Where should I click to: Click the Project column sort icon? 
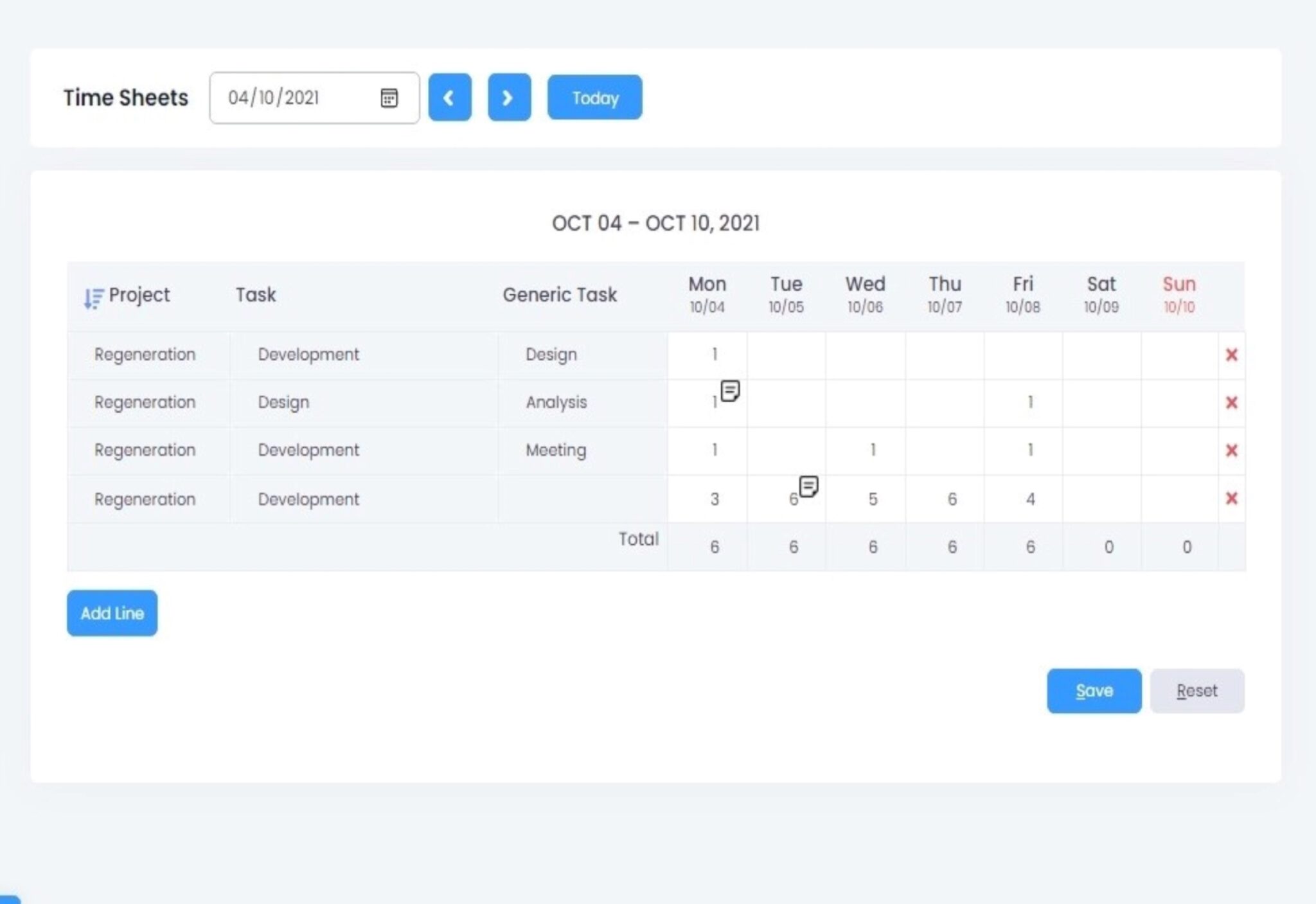(x=93, y=297)
